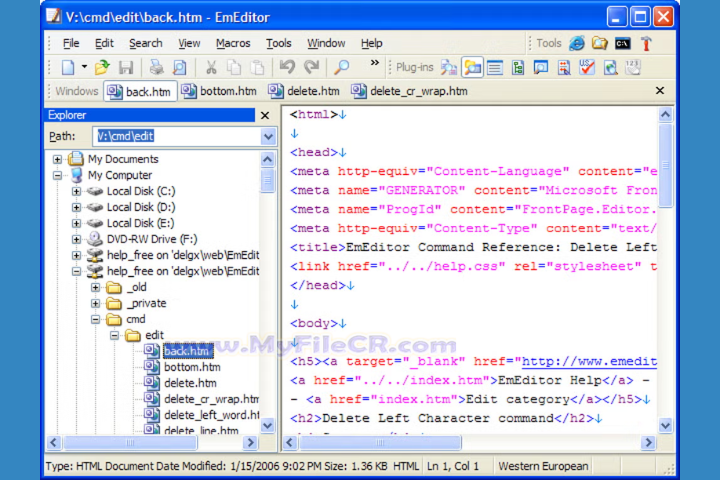Click the Undo arrow icon
This screenshot has width=720, height=480.
[287, 67]
